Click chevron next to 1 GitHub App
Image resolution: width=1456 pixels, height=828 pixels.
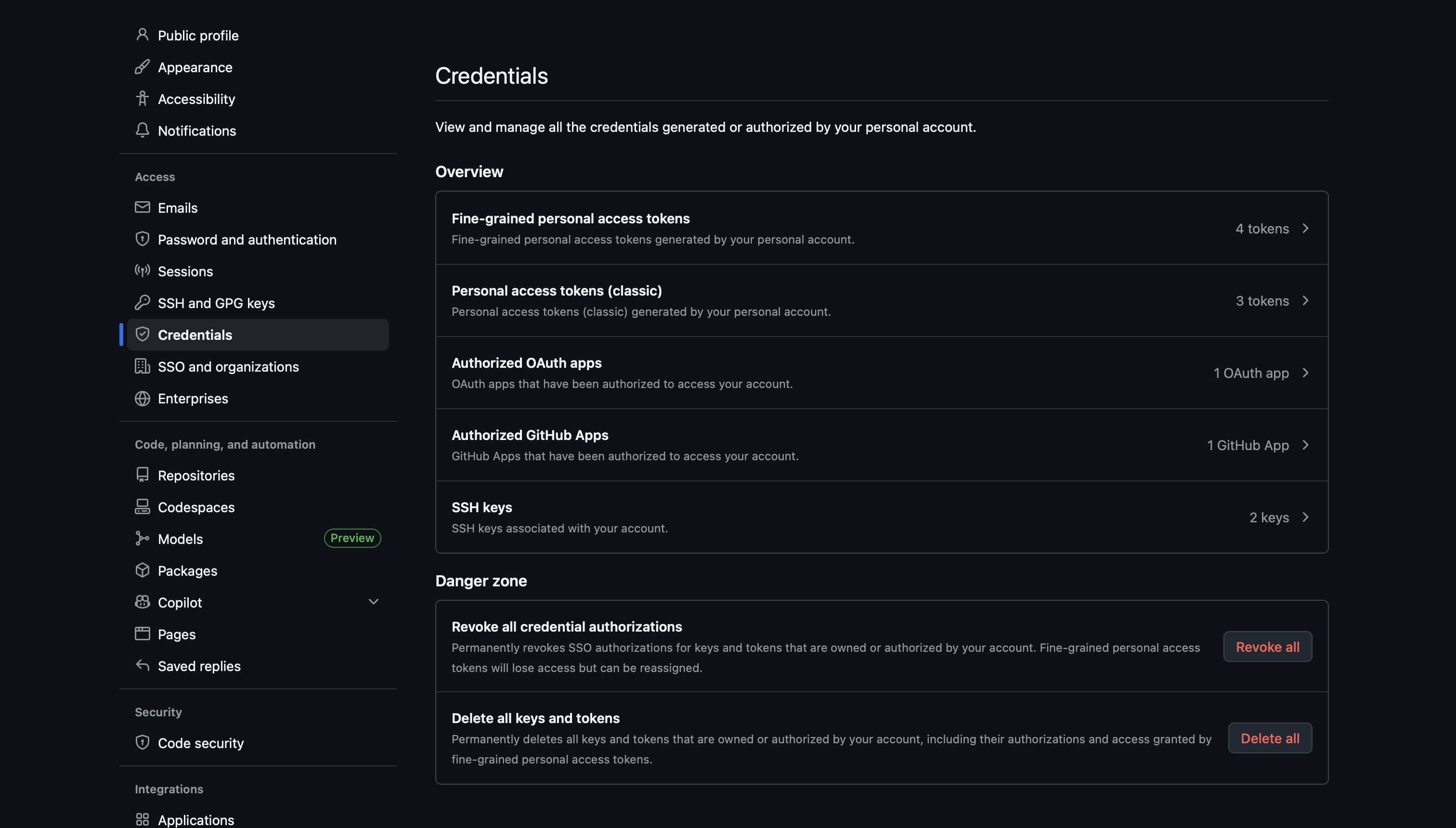click(1306, 445)
